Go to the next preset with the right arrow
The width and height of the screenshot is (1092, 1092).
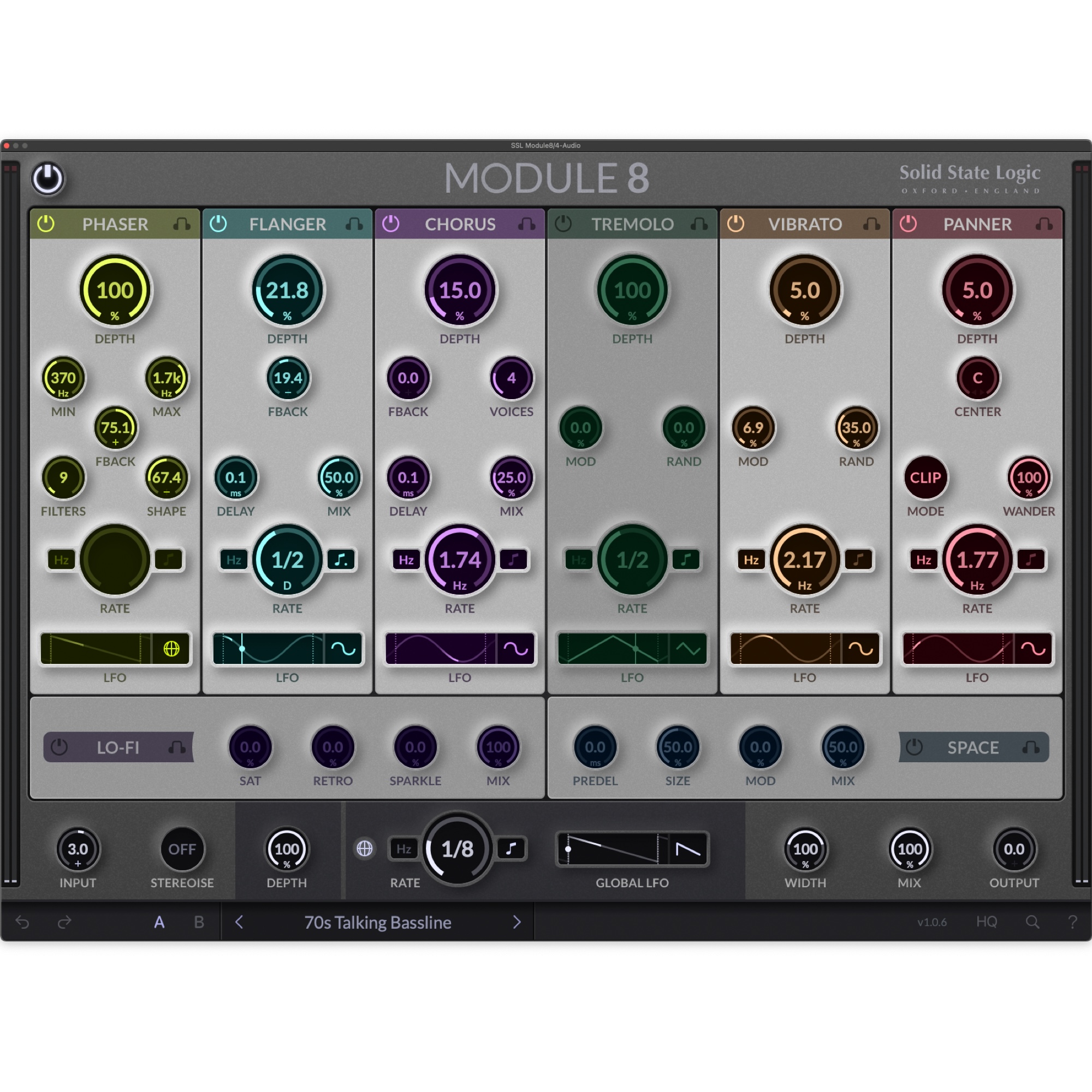517,922
